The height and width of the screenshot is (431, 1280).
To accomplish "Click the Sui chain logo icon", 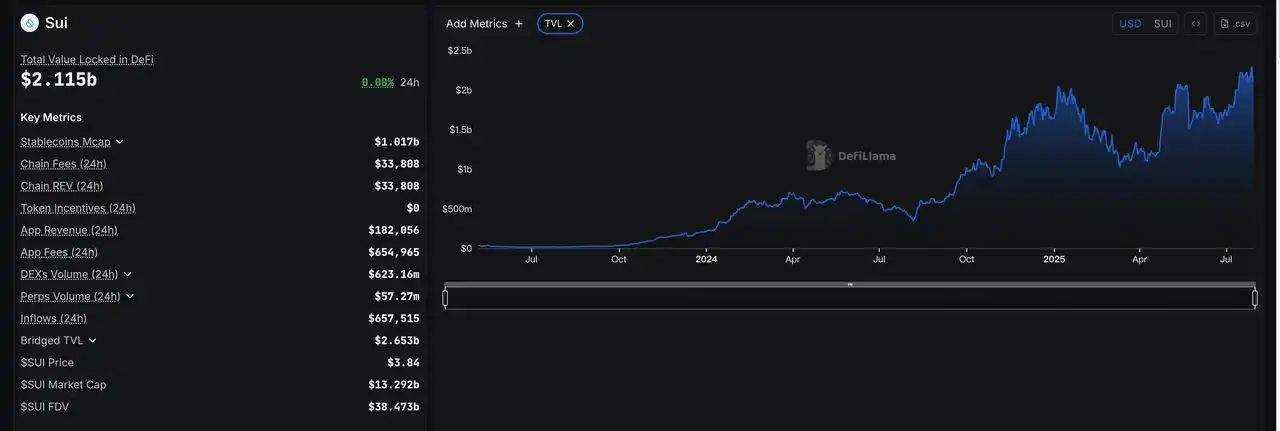I will (30, 23).
